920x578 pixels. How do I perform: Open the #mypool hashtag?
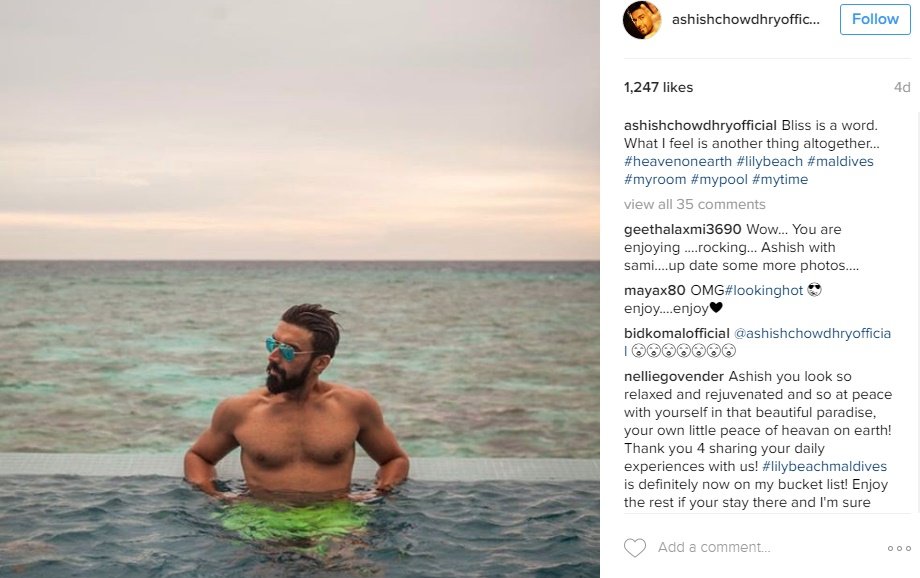718,180
